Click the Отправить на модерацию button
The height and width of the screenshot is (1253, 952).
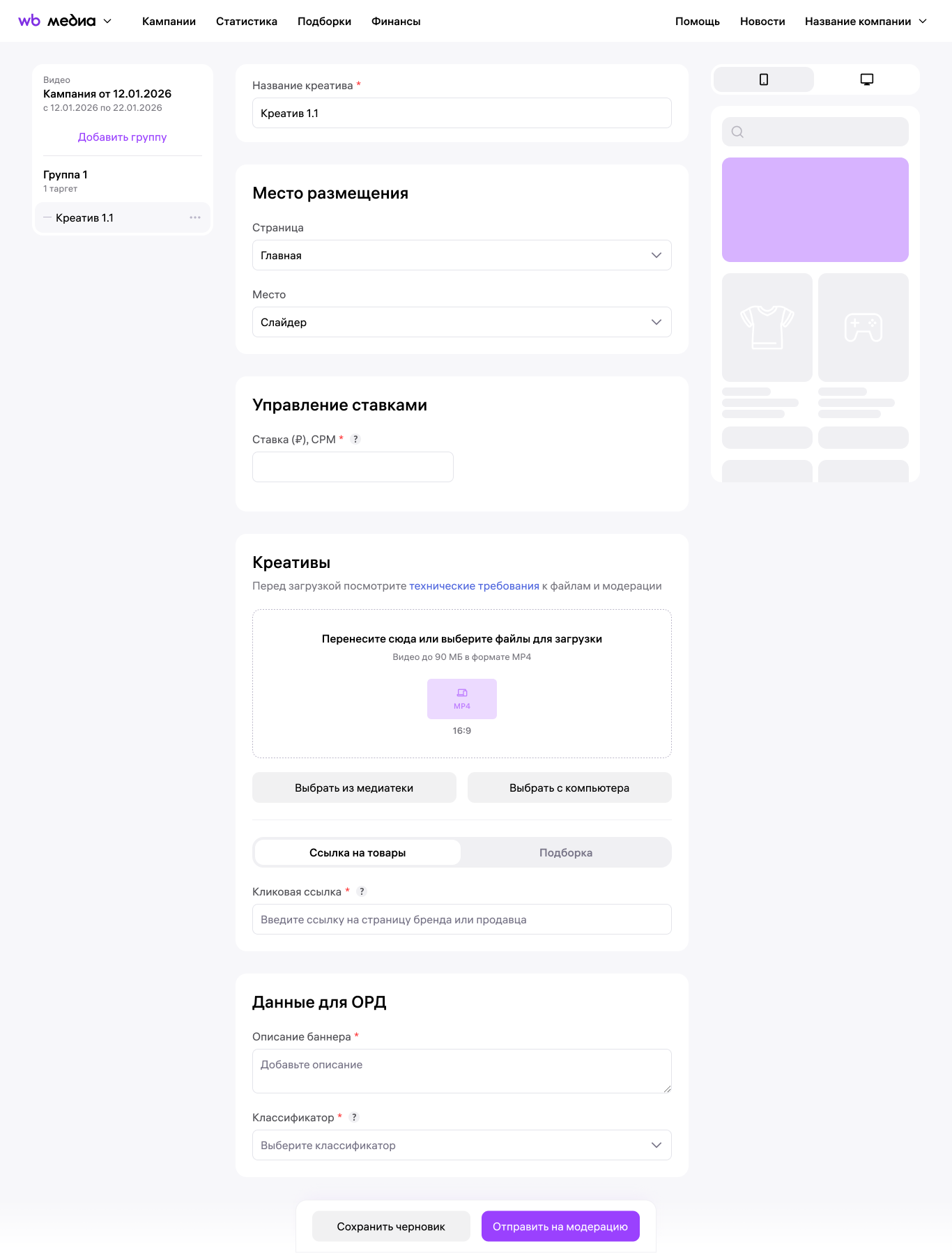(560, 1226)
